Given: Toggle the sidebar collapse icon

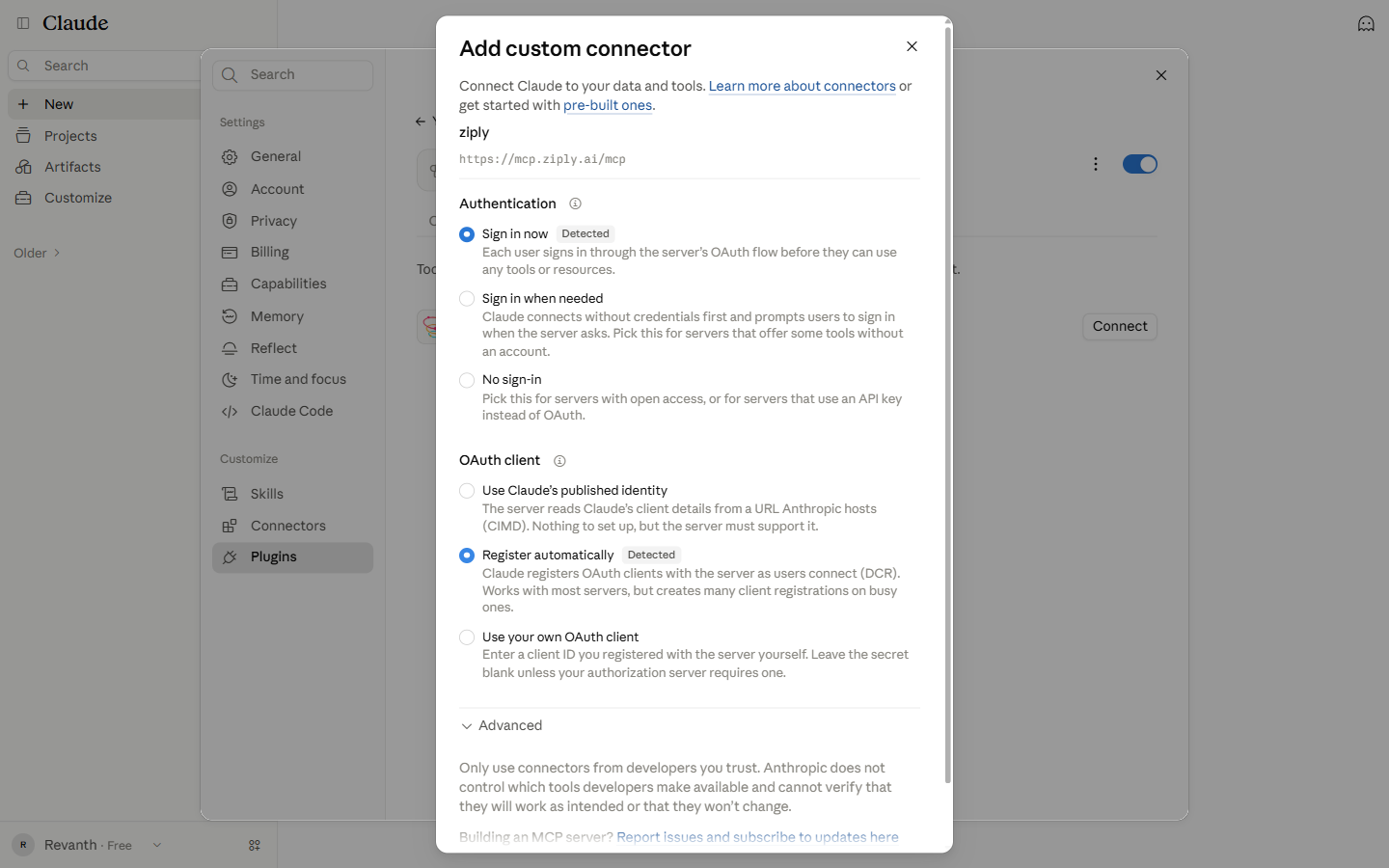Looking at the screenshot, I should pos(23,23).
